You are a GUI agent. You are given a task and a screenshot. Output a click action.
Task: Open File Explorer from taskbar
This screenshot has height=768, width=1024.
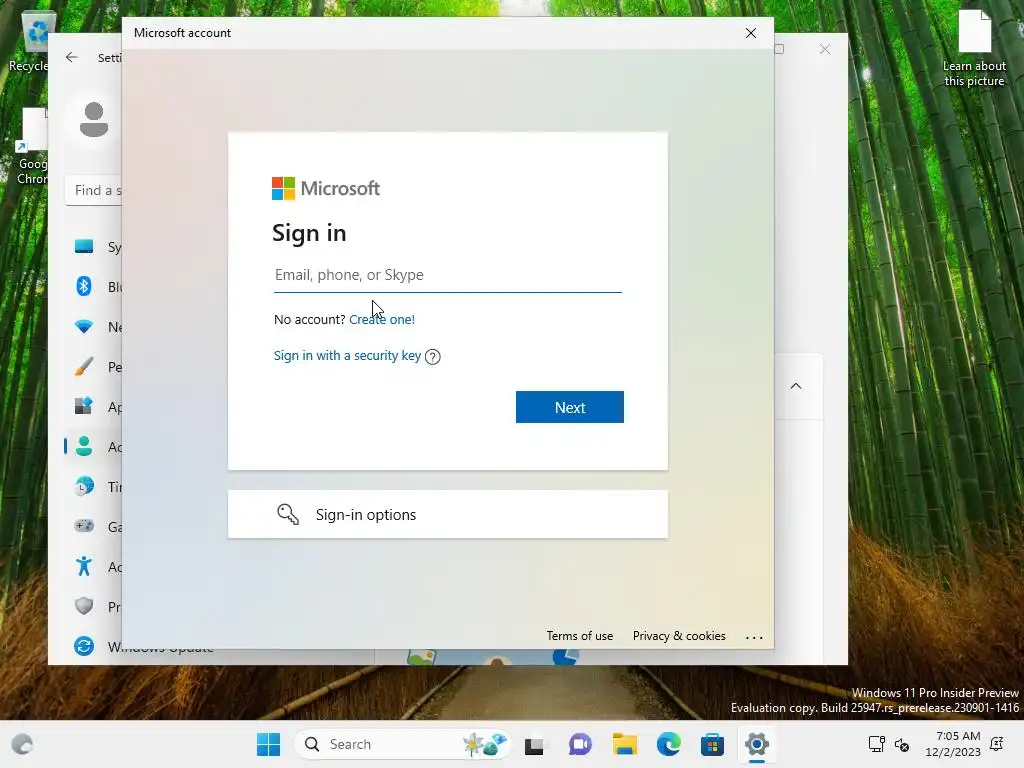tap(624, 744)
